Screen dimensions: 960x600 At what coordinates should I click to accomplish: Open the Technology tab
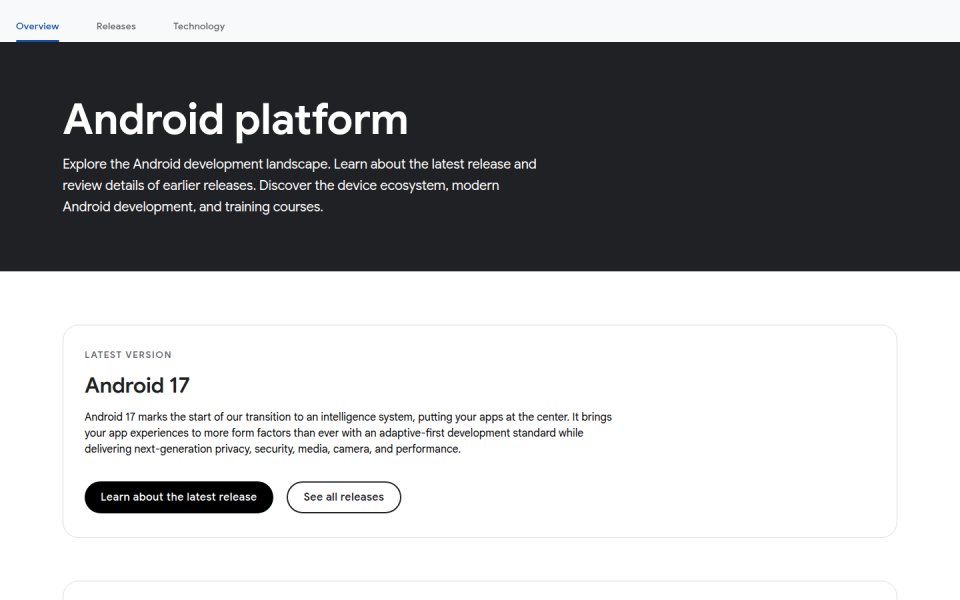pos(199,26)
